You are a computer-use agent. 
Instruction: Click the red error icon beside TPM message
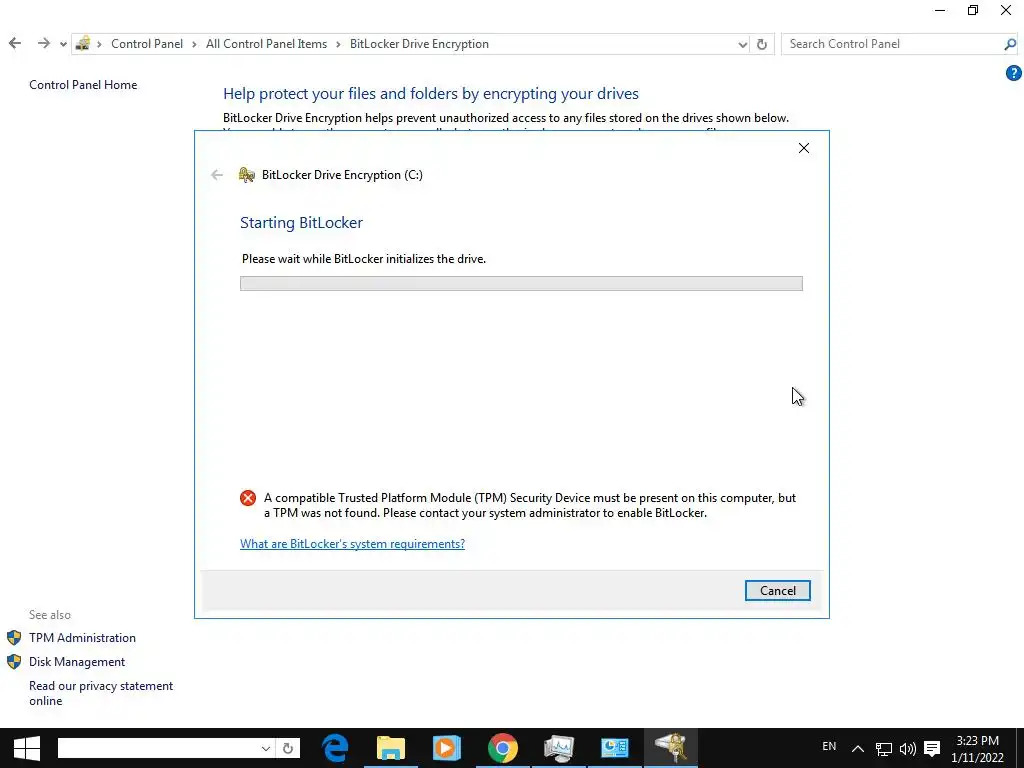(x=248, y=498)
